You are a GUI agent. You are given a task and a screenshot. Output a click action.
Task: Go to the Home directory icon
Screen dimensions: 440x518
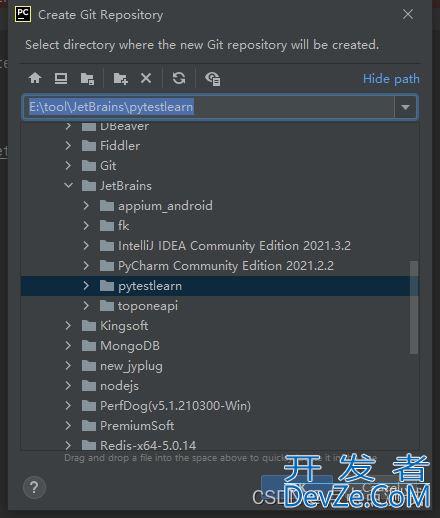[35, 79]
